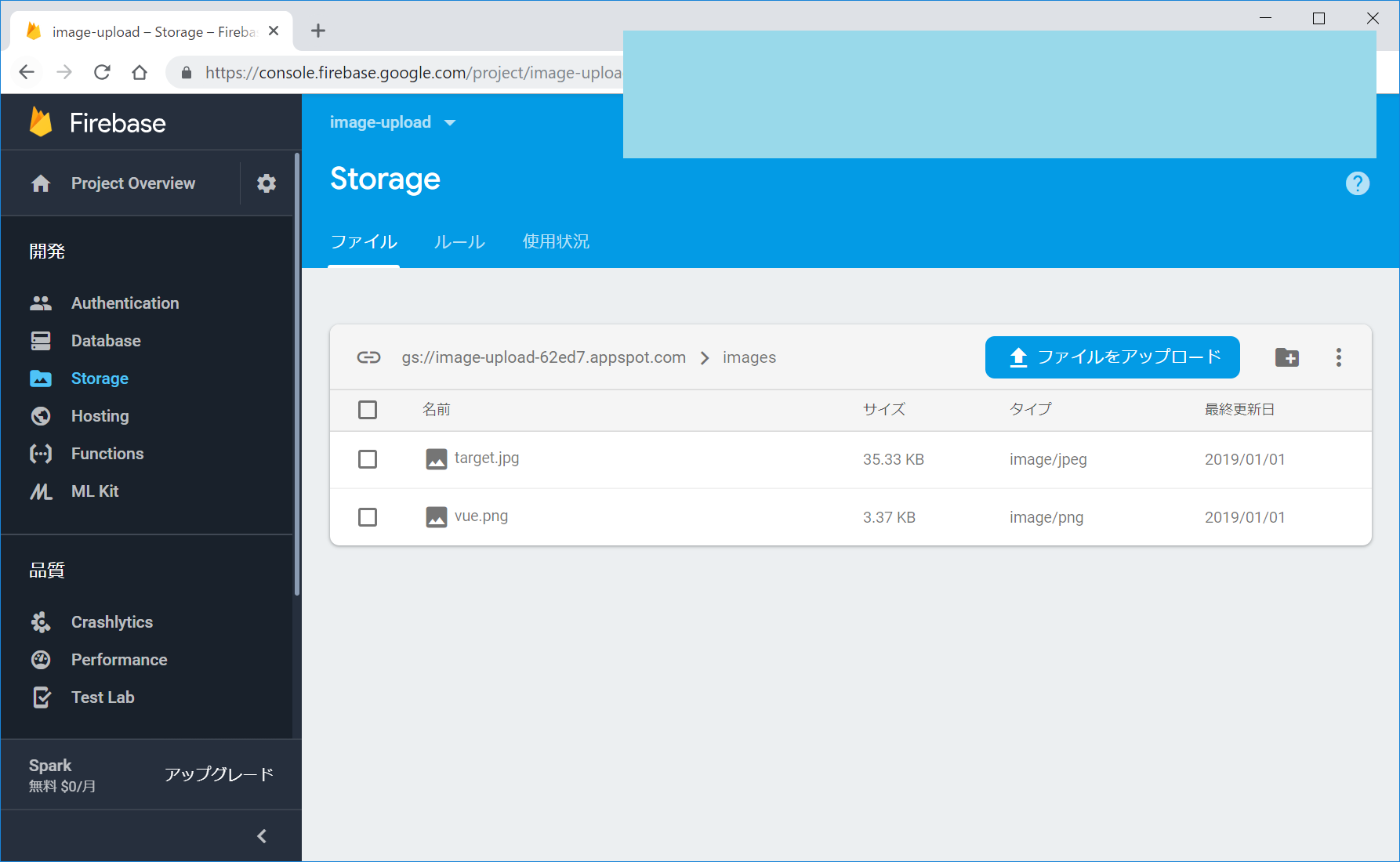
Task: Switch to the 使用状況 tab
Action: [556, 242]
